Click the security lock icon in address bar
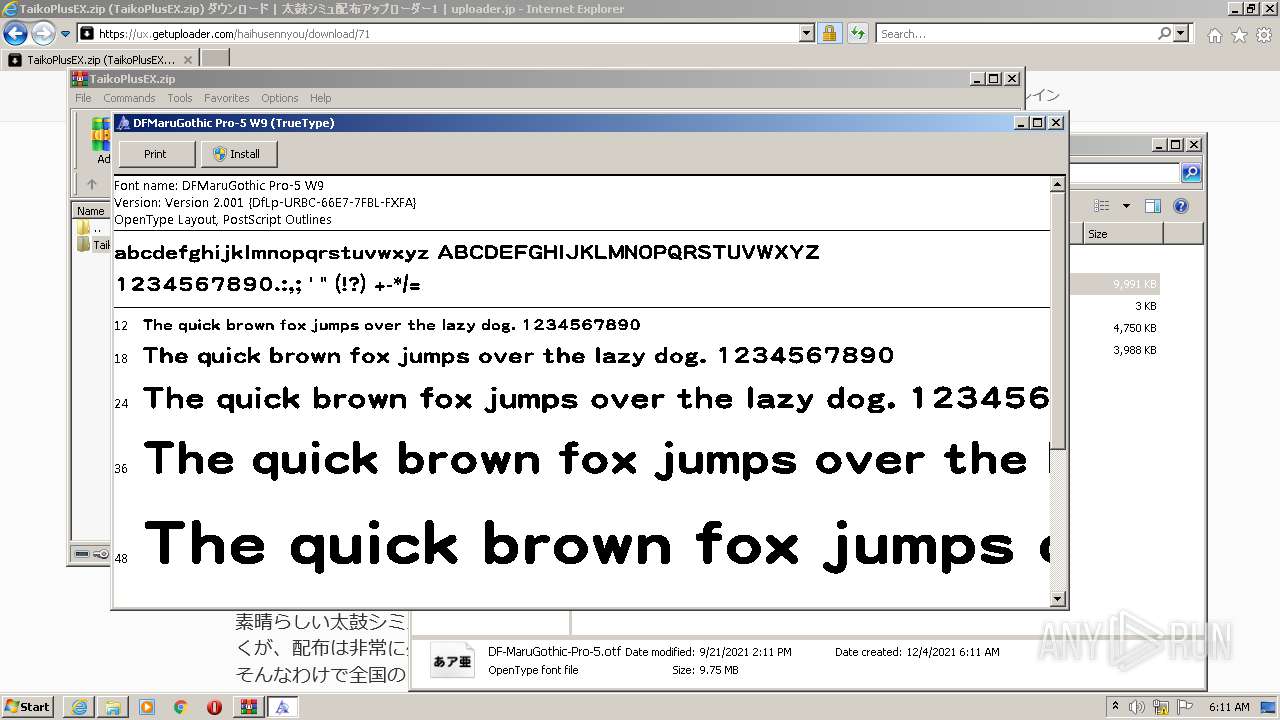This screenshot has height=720, width=1280. (829, 33)
